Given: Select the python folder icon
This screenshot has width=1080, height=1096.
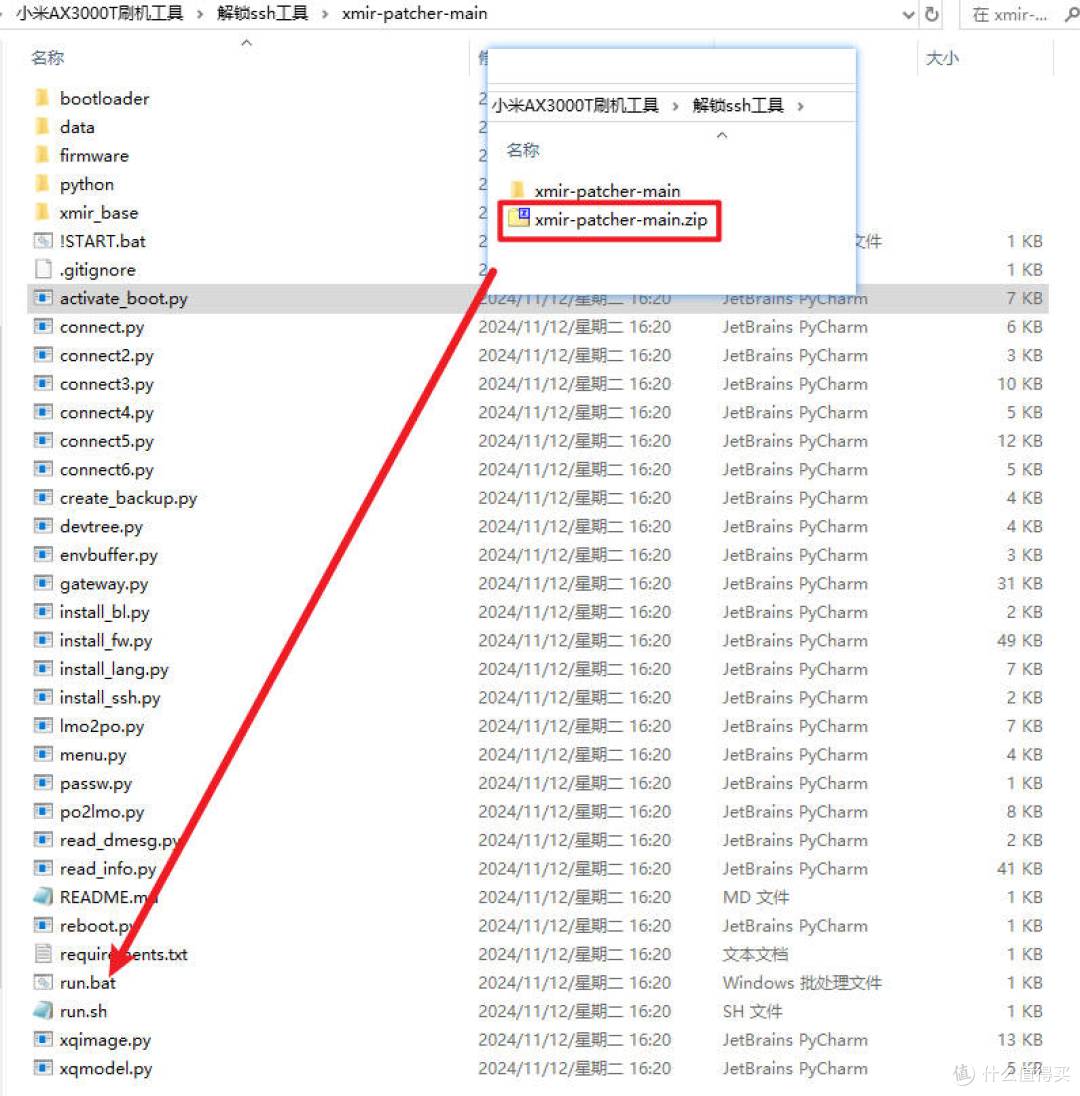Looking at the screenshot, I should coord(43,184).
